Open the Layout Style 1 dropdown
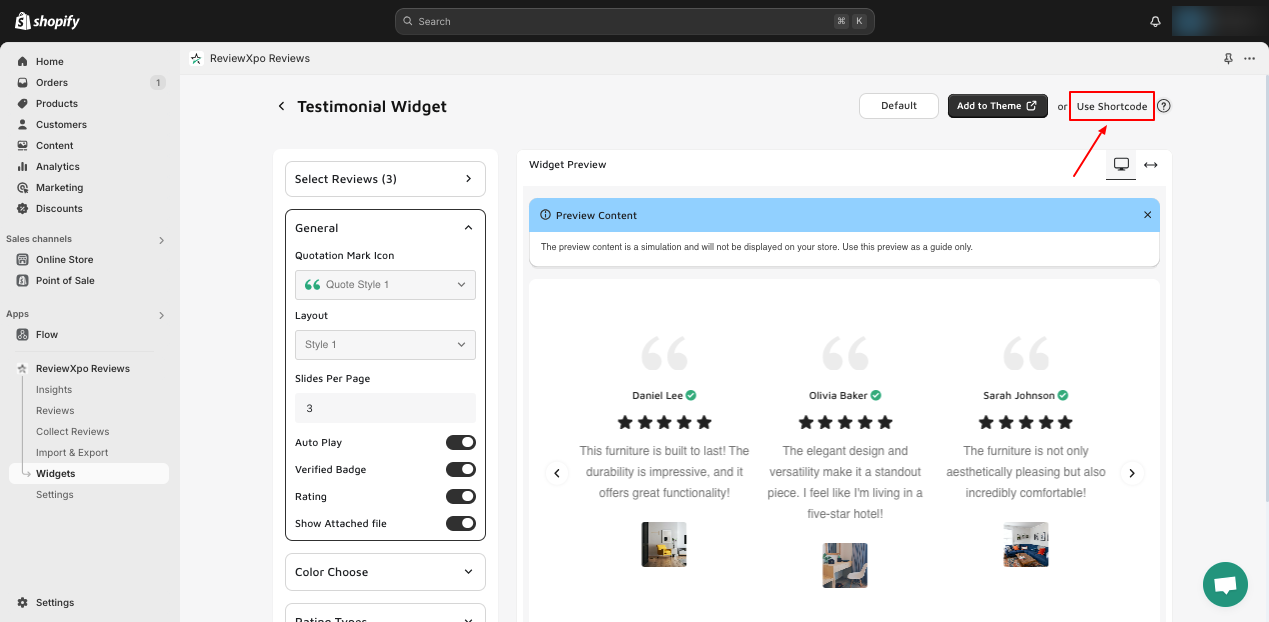Viewport: 1269px width, 622px height. (x=385, y=345)
